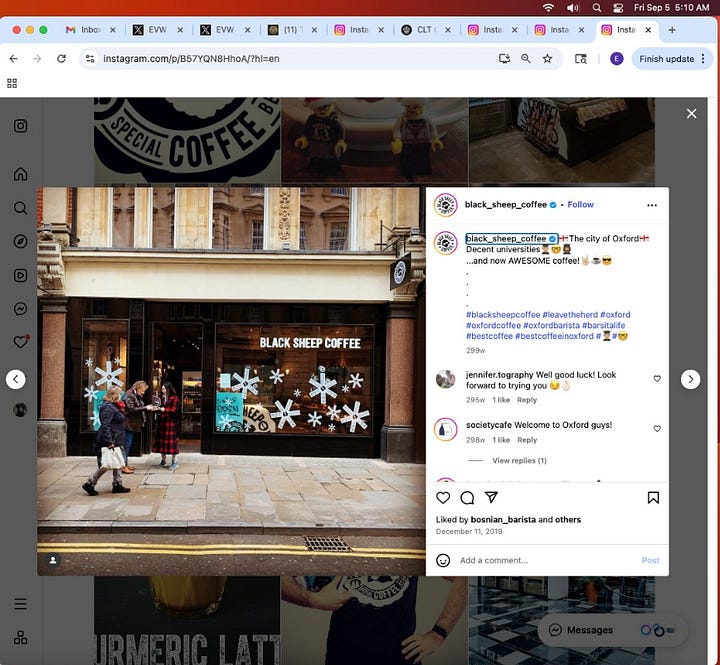Follow black_sheep_coffee

coord(580,204)
